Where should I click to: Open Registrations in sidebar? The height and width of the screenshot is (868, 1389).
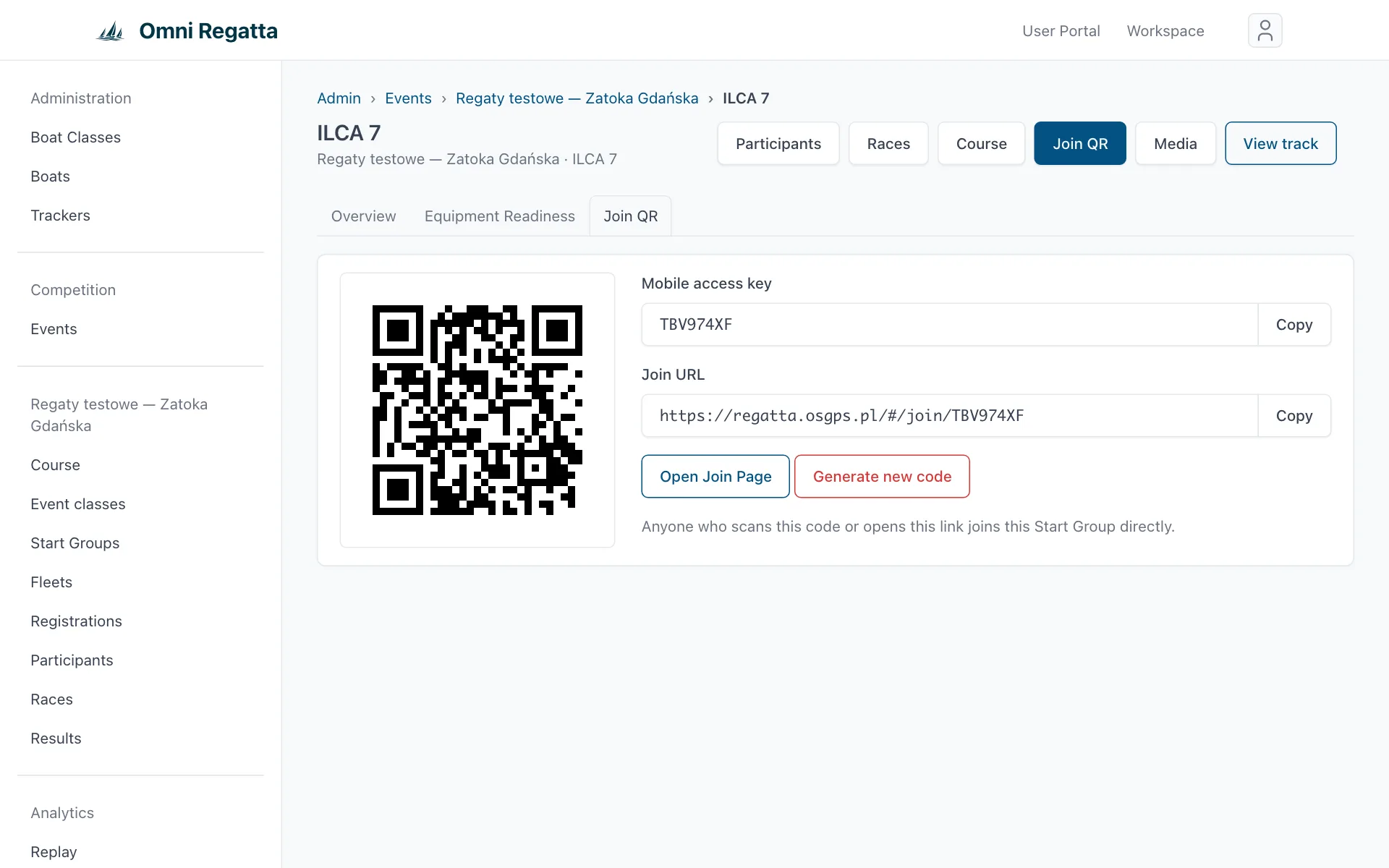[x=76, y=621]
